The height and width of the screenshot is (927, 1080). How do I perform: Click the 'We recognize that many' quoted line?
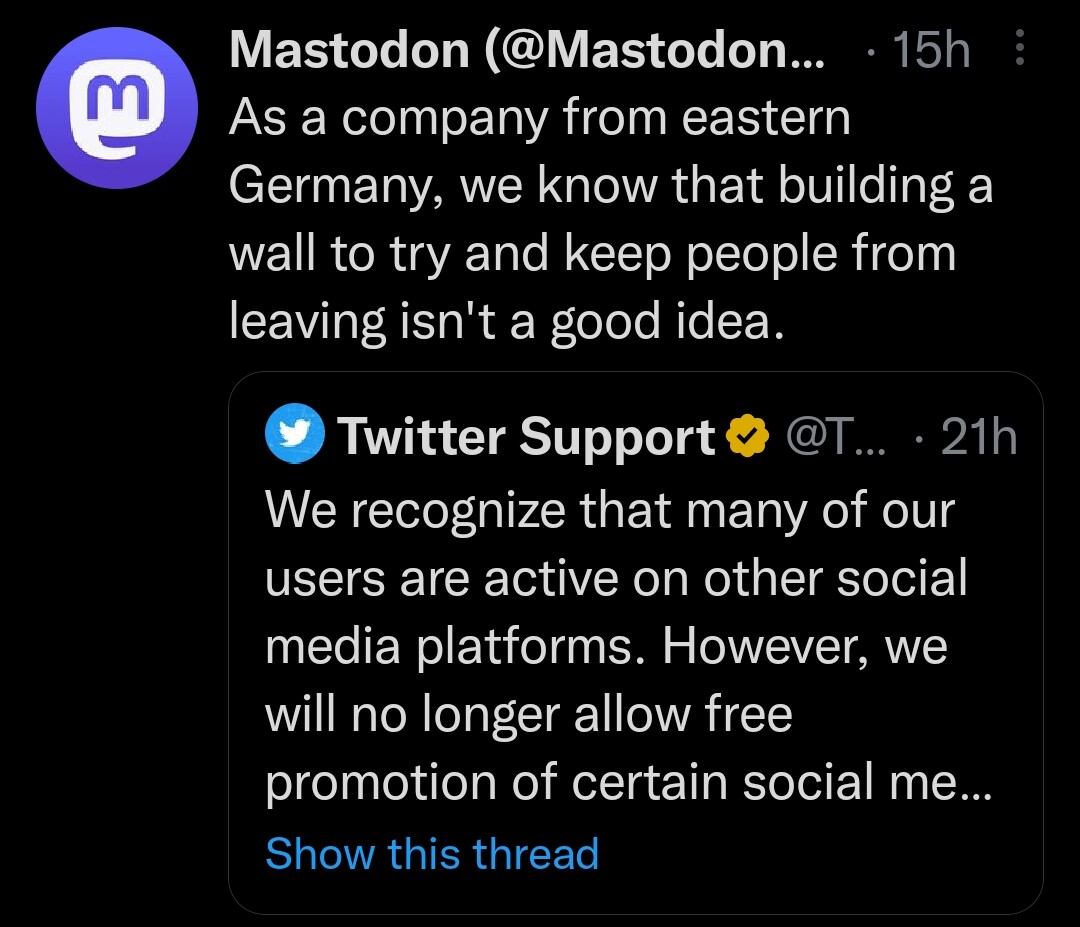point(610,510)
